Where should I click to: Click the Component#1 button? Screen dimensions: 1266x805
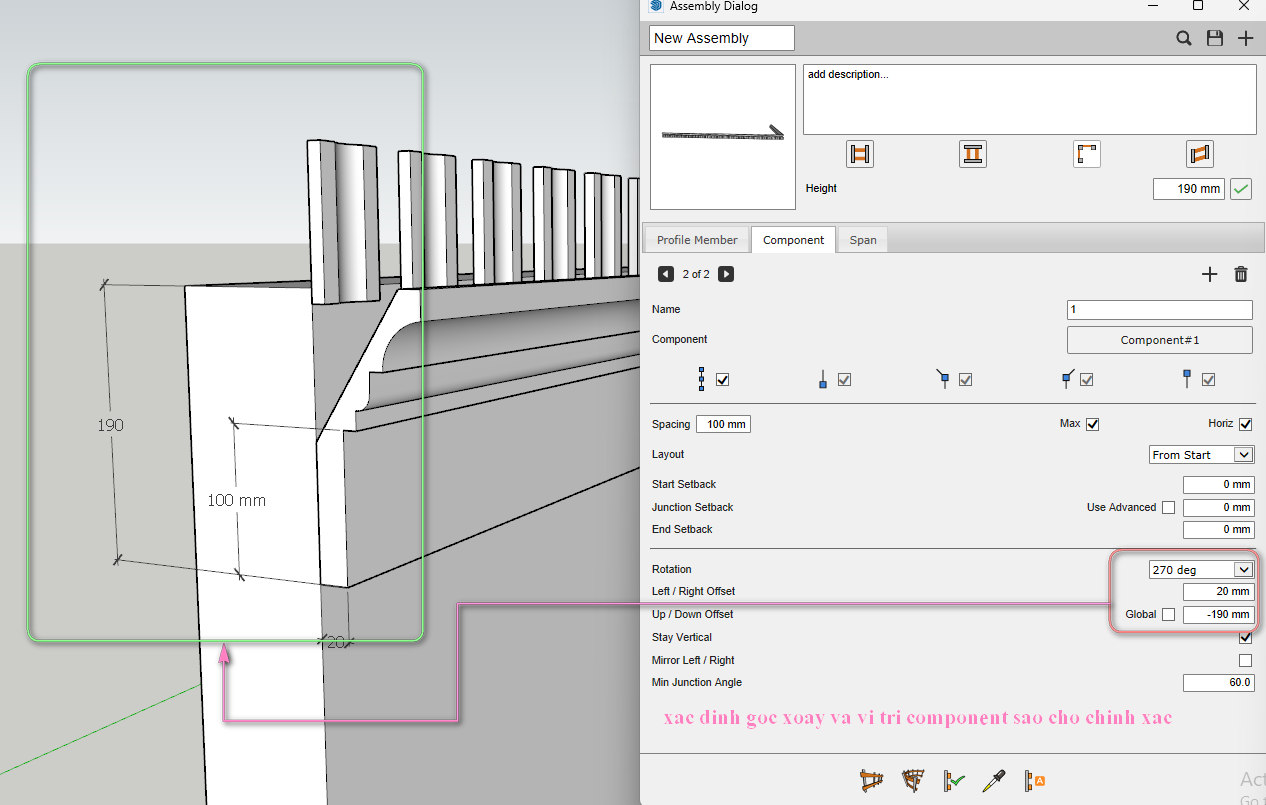click(1159, 340)
